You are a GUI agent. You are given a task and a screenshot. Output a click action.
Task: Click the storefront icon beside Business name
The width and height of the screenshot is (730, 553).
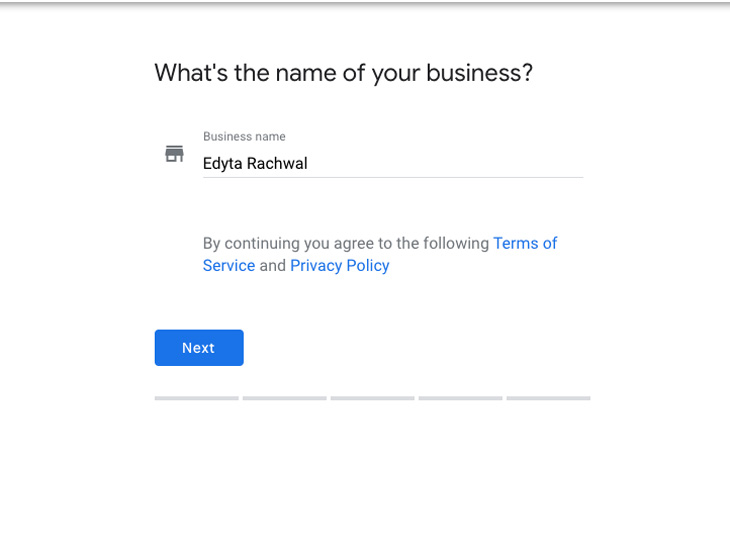coord(174,154)
